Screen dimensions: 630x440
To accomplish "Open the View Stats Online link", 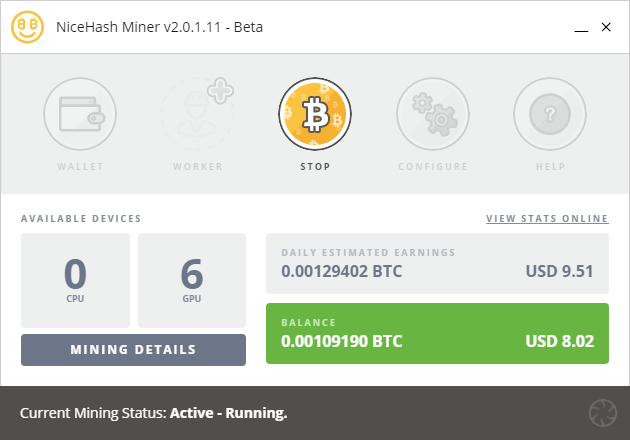I will tap(547, 218).
